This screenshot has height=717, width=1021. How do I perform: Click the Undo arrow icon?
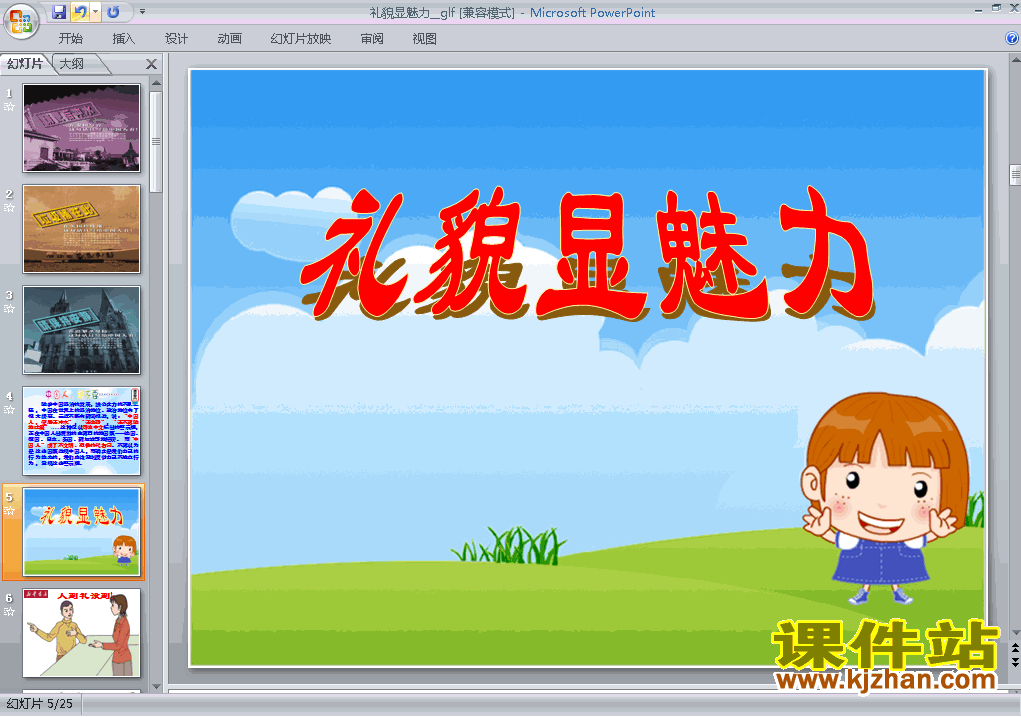coord(80,12)
